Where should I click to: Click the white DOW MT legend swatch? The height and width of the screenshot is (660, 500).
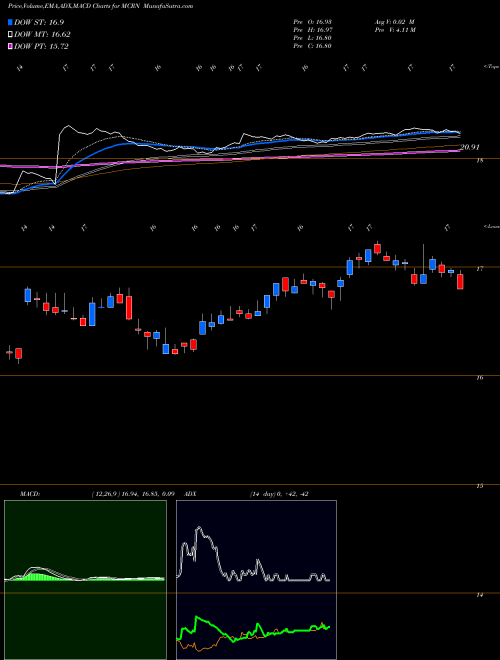click(11, 35)
